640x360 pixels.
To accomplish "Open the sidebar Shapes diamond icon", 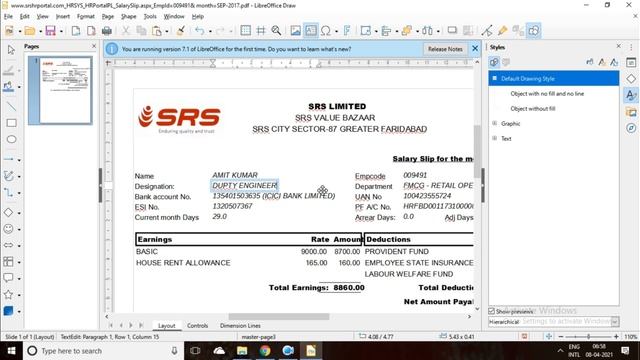I will [631, 79].
